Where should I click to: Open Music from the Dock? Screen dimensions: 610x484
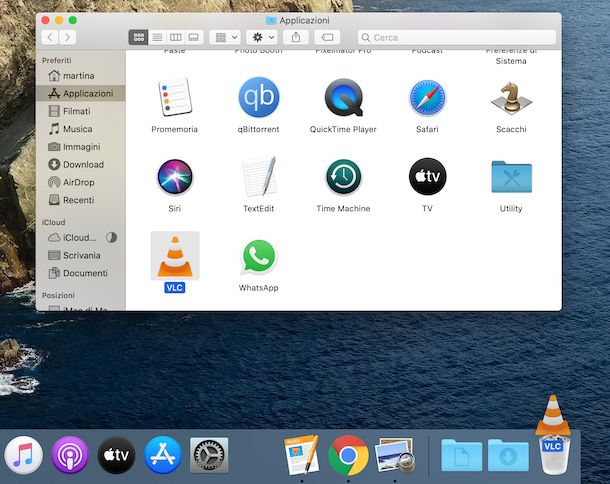tap(23, 455)
